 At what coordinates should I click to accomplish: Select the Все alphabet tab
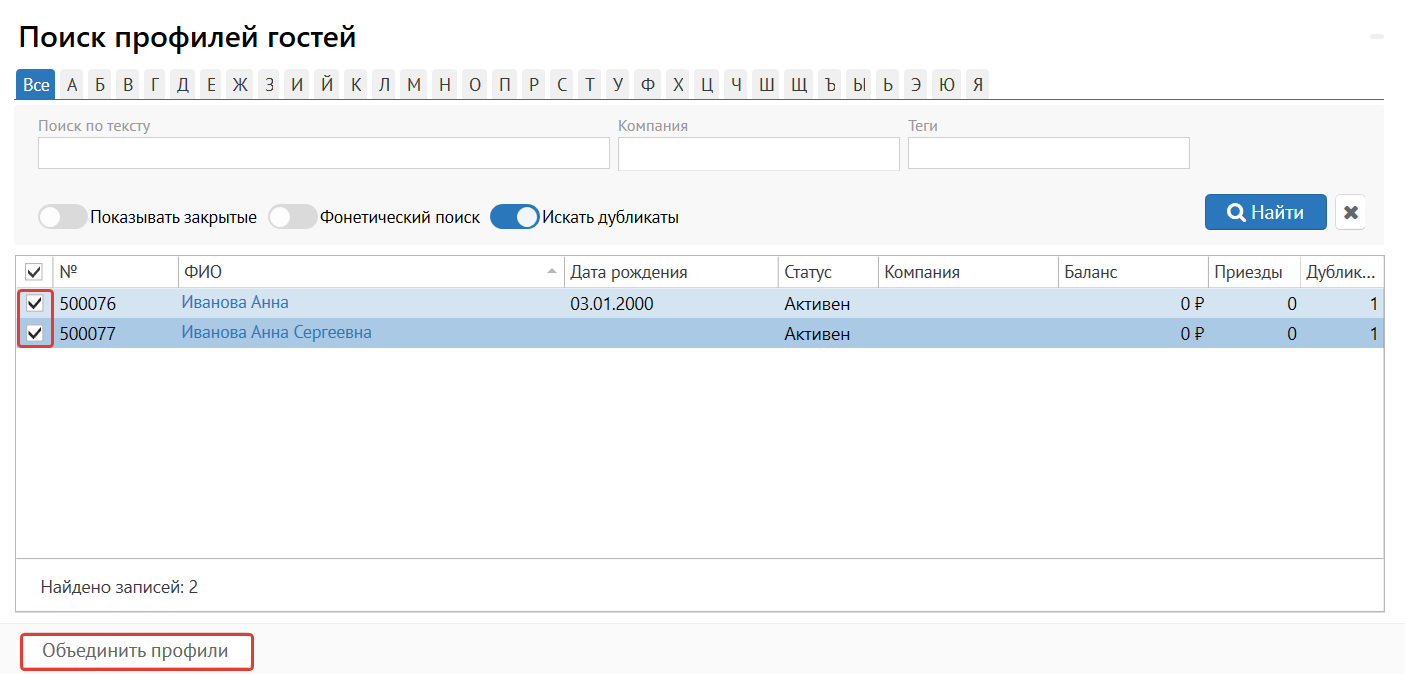point(36,85)
